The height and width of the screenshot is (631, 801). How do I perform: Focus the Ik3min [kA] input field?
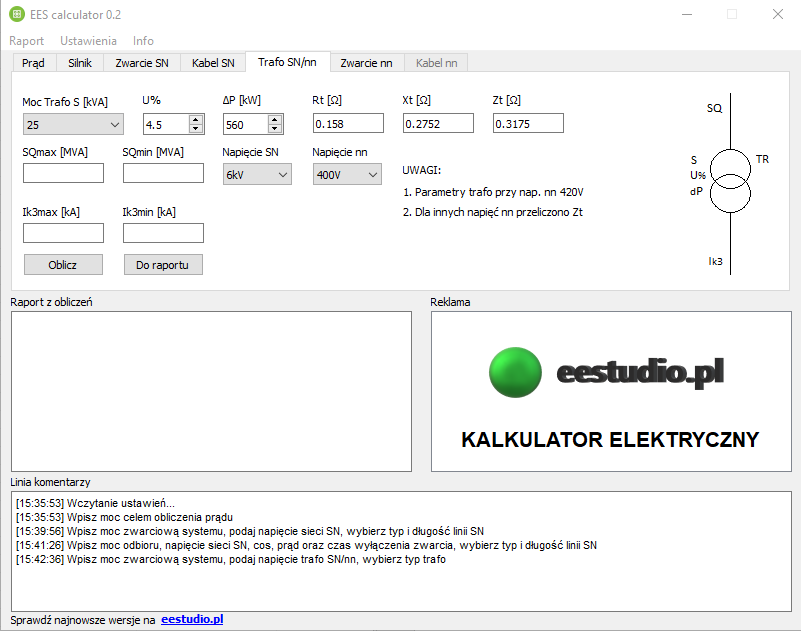pos(163,233)
